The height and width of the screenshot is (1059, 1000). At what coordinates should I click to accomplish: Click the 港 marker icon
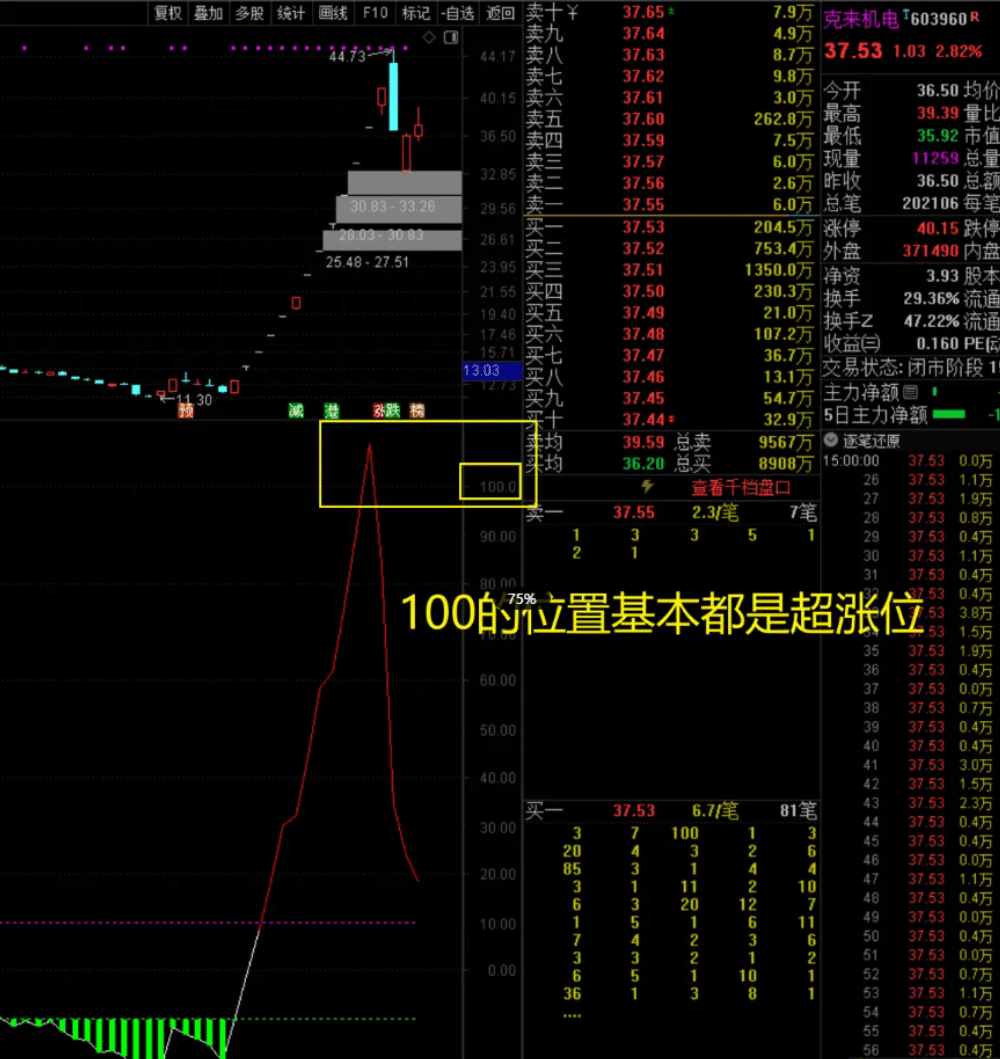(331, 410)
